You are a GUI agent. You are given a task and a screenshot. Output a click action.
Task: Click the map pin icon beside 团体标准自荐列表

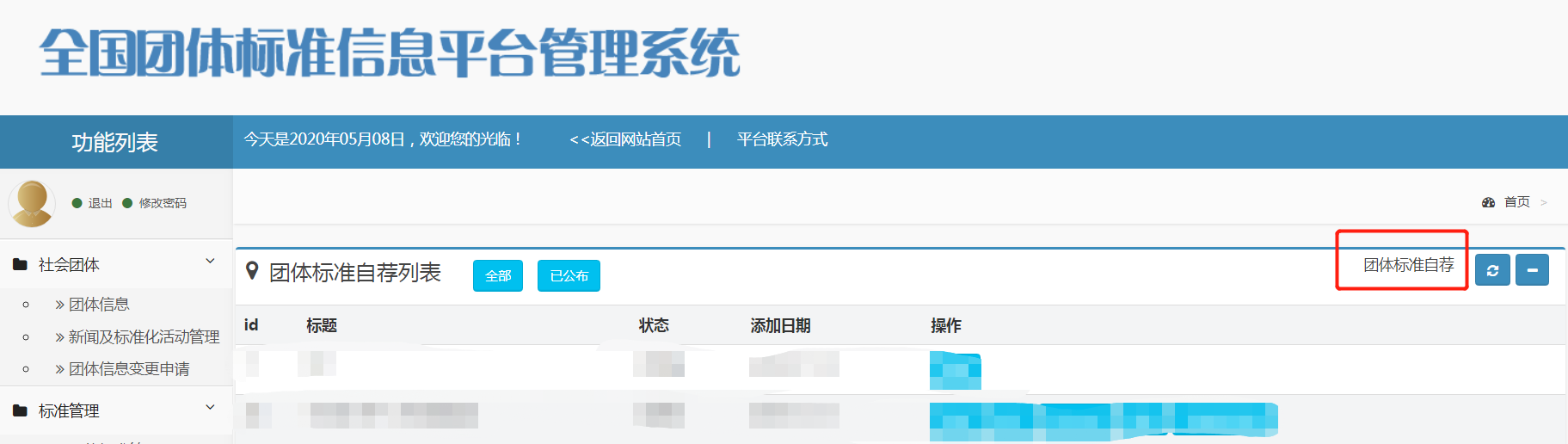252,271
